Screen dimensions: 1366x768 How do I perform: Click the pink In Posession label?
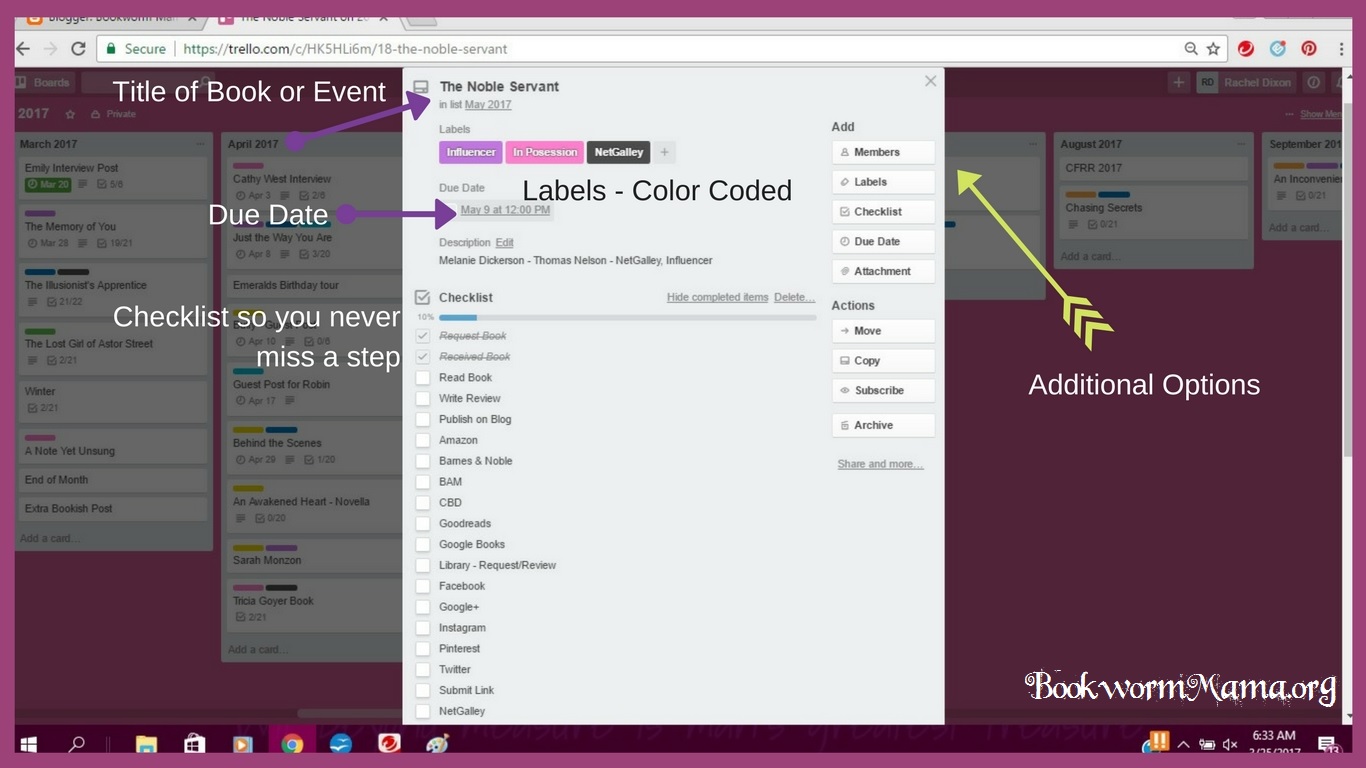(545, 152)
